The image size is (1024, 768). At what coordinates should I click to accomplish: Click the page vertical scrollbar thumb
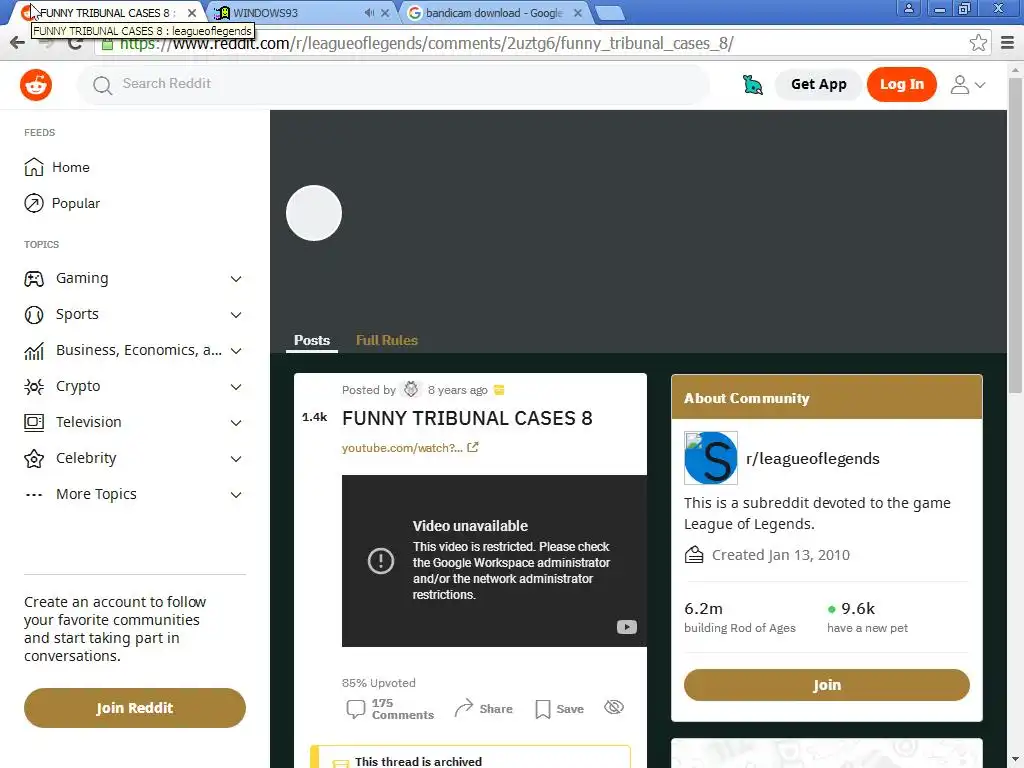[1015, 235]
